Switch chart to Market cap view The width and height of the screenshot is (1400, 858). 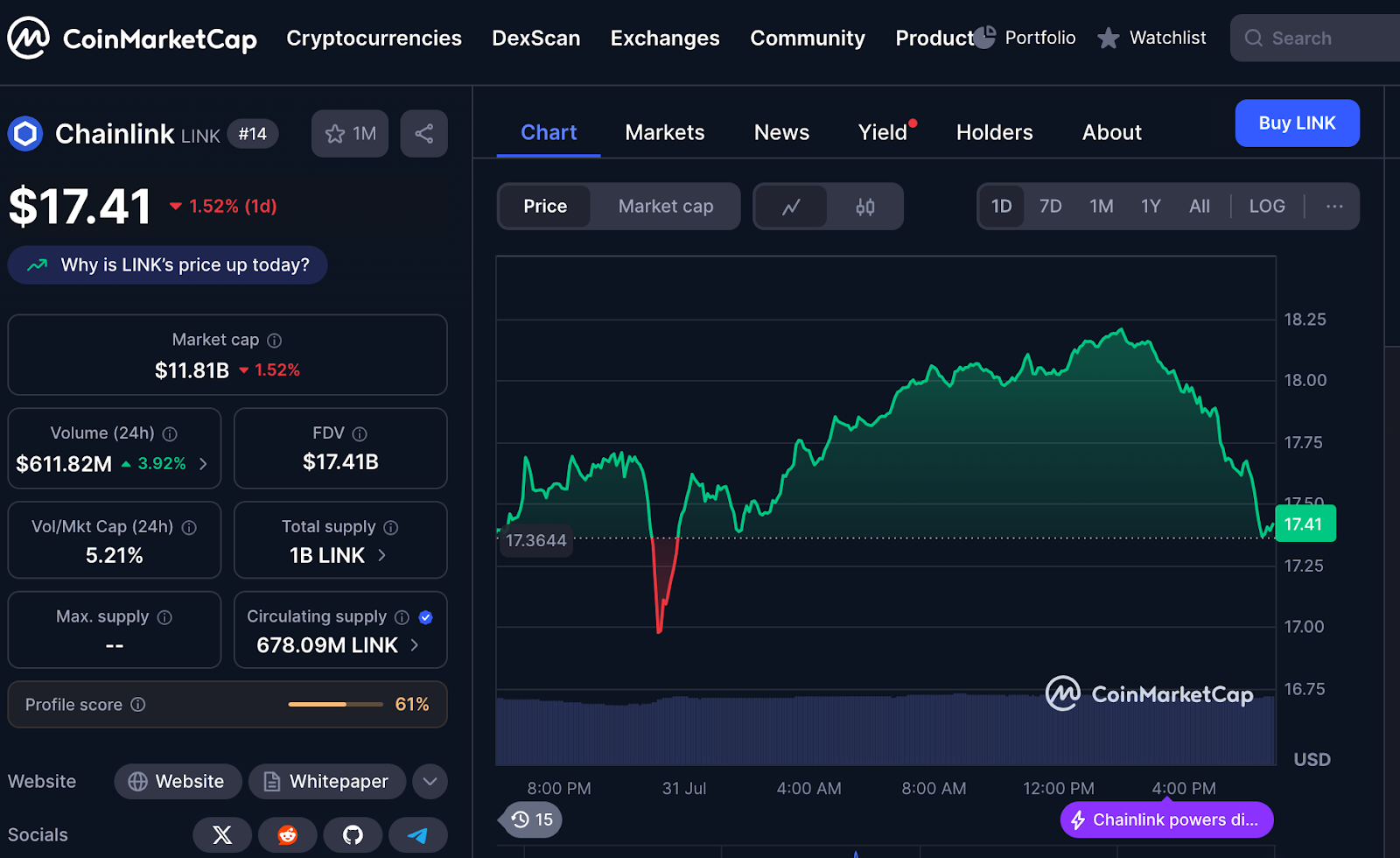pyautogui.click(x=665, y=207)
